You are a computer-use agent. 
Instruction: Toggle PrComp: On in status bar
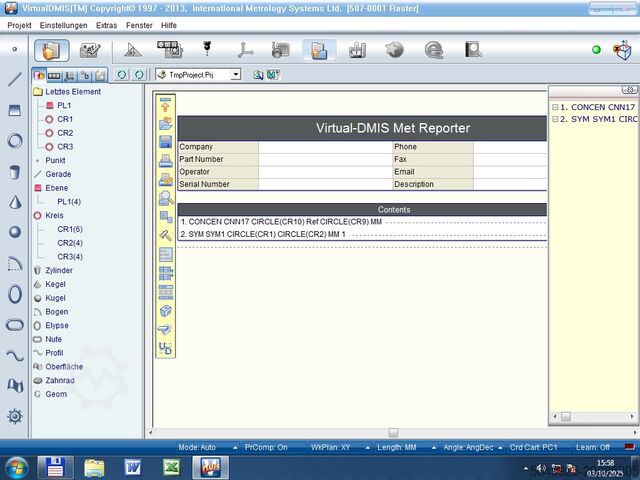pyautogui.click(x=266, y=447)
